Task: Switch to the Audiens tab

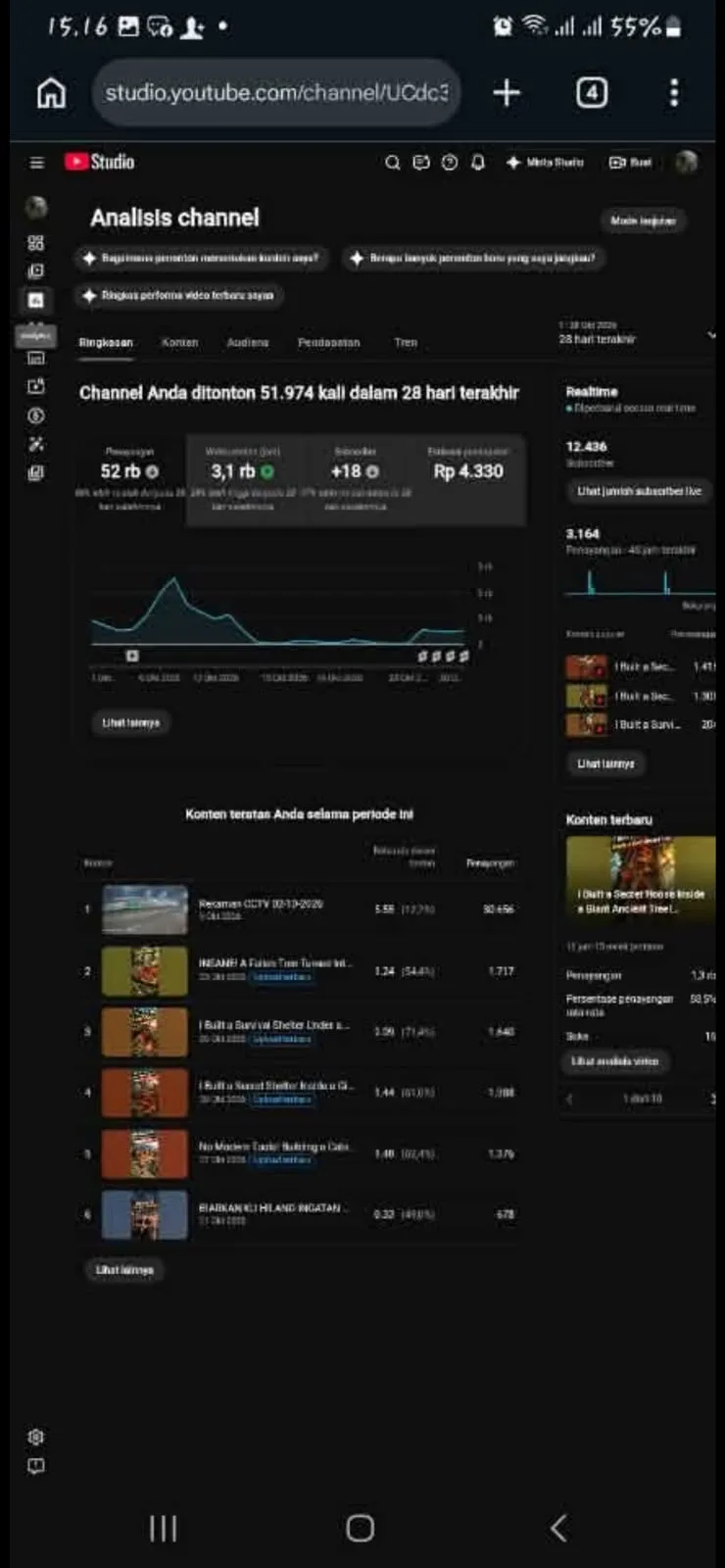Action: 247,342
